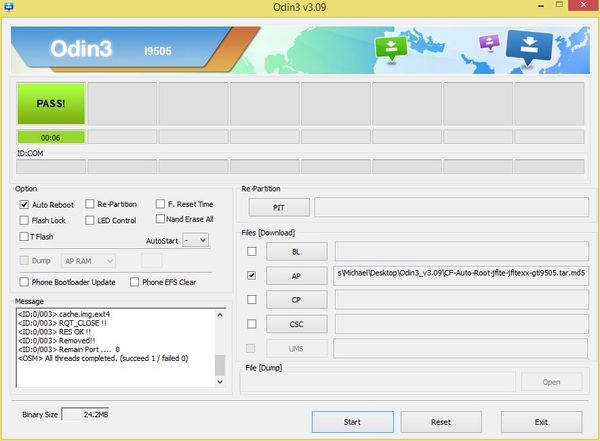
Task: Open the AutoStart dropdown
Action: click(196, 240)
